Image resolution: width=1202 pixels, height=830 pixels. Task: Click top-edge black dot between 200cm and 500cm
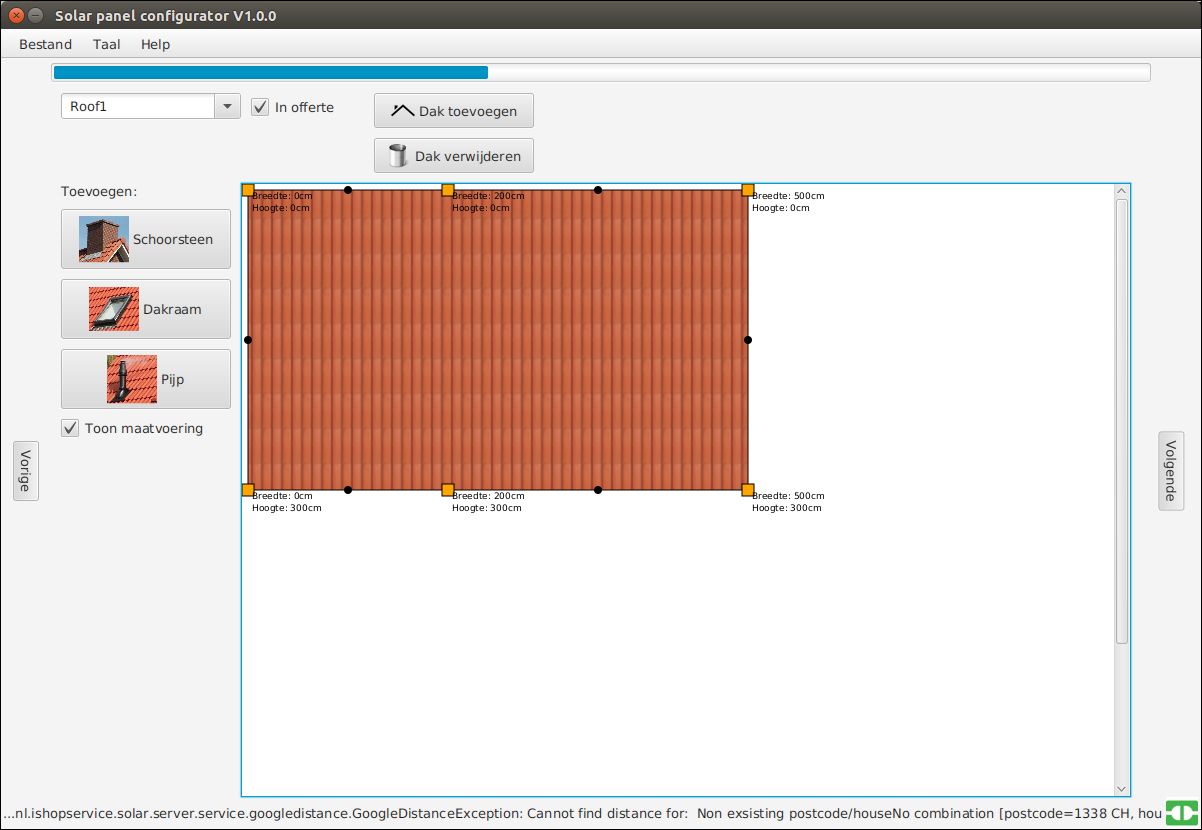pos(598,190)
